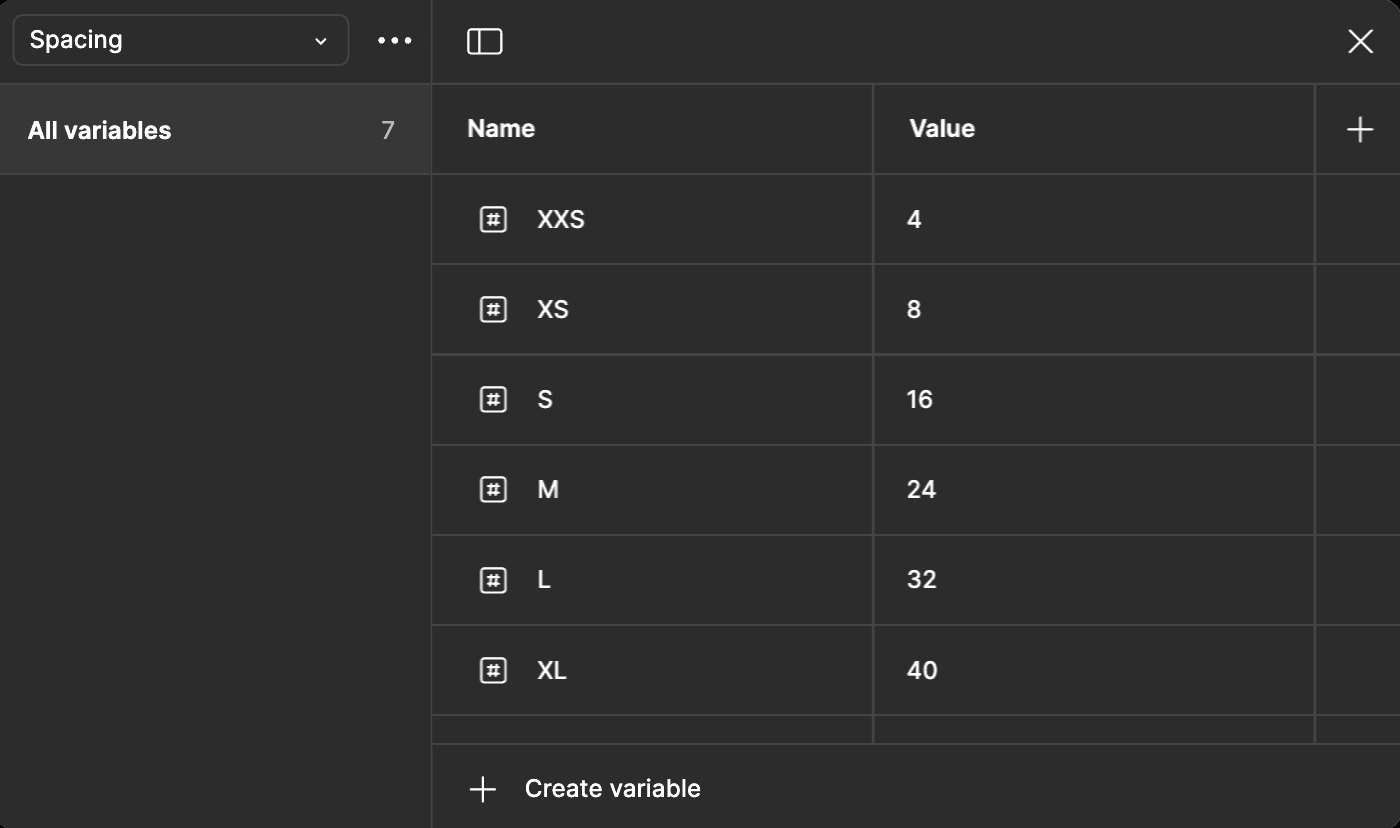Click the number type icon for L
1400x828 pixels.
[493, 579]
